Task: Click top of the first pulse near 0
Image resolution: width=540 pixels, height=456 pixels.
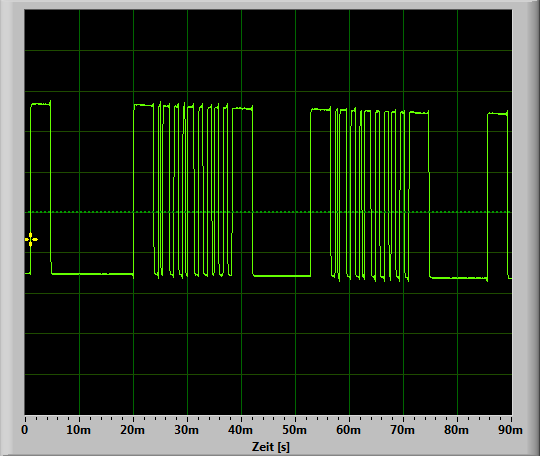Action: (x=41, y=104)
